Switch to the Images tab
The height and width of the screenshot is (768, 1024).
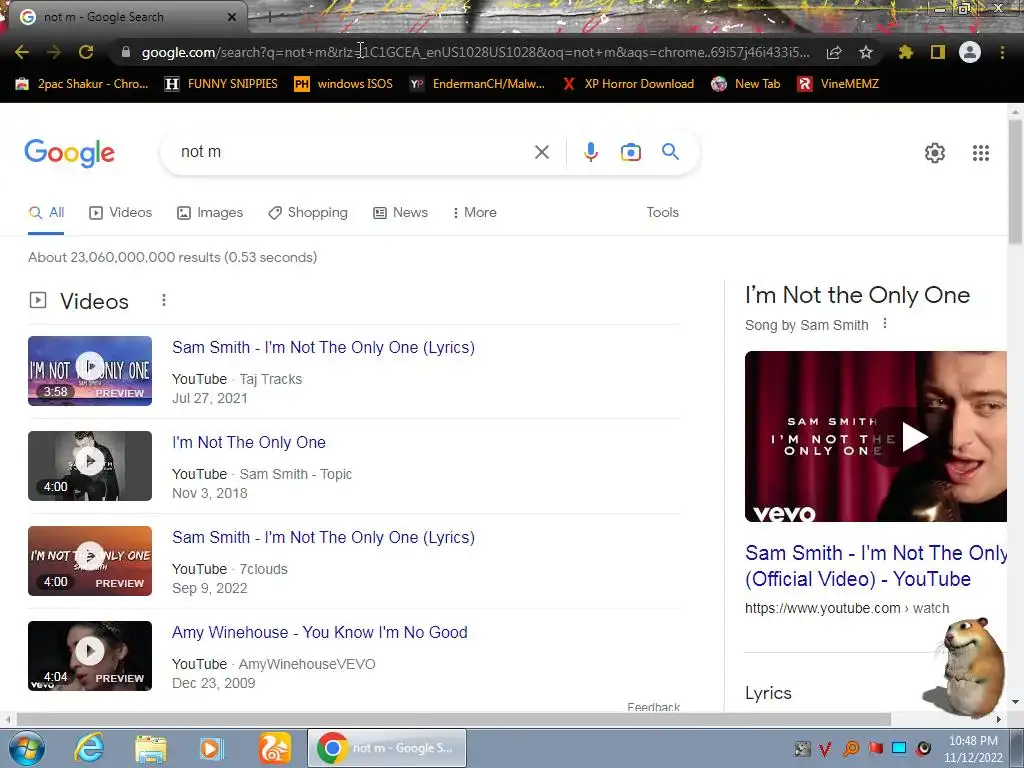[210, 213]
